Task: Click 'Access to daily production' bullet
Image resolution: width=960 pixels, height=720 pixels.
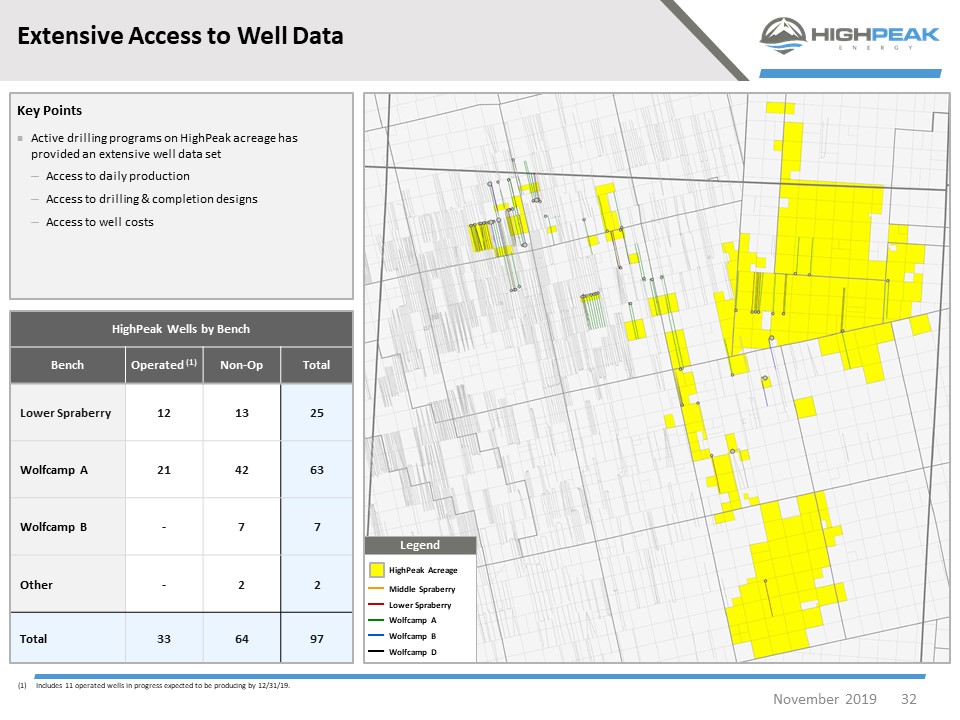Action: (x=118, y=176)
